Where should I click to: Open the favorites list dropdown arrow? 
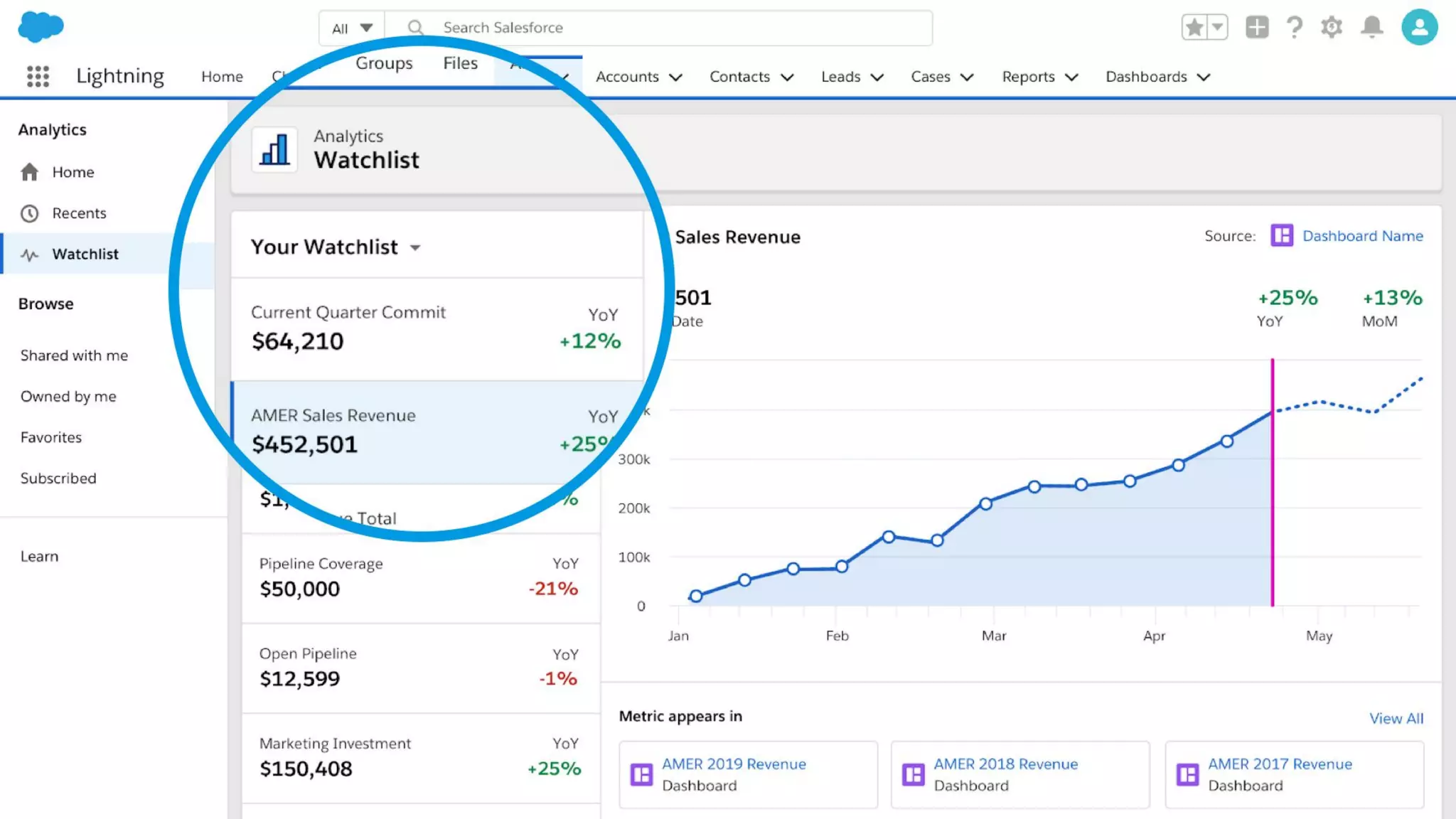(1217, 28)
